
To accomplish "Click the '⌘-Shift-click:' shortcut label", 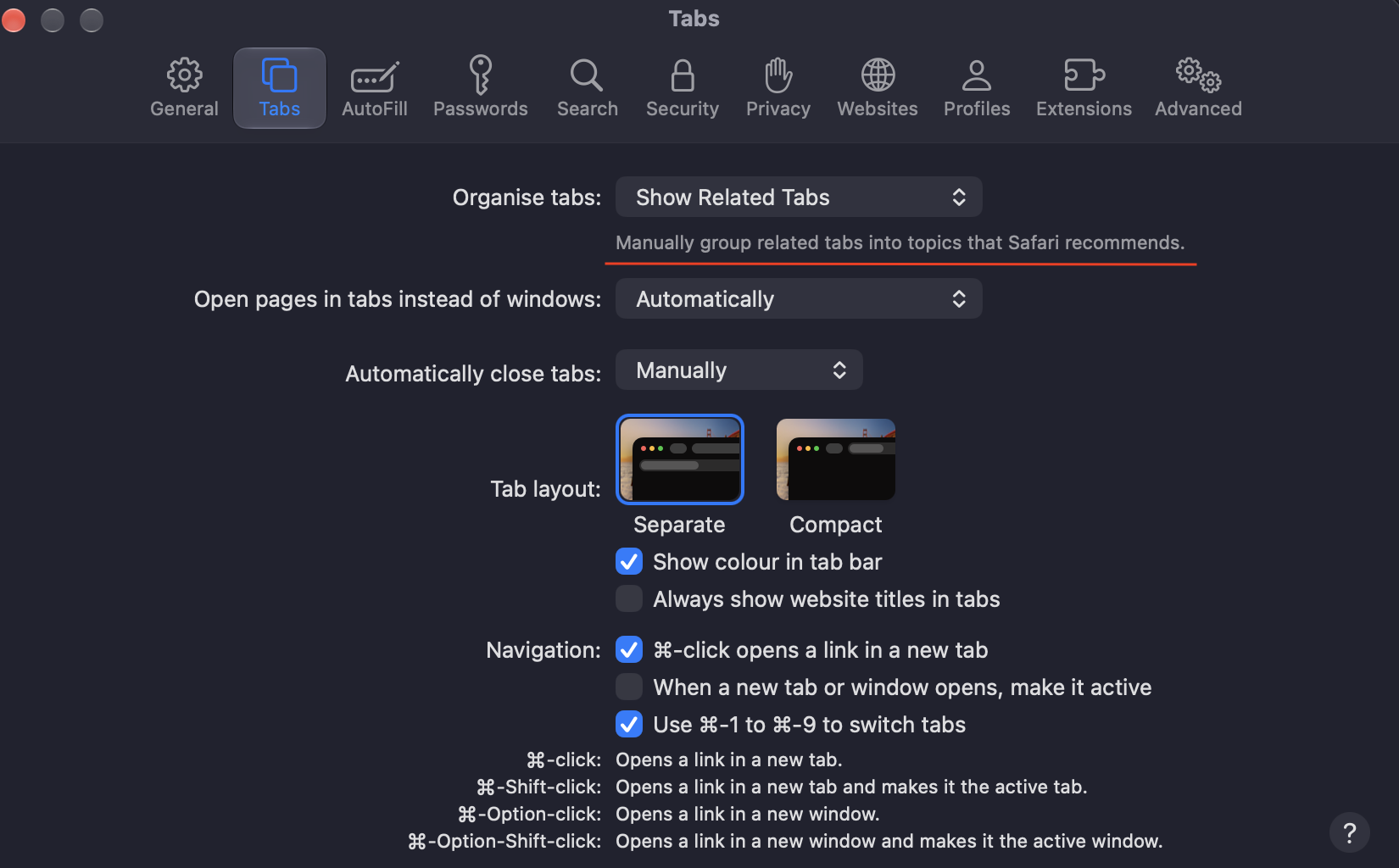I will click(x=538, y=787).
